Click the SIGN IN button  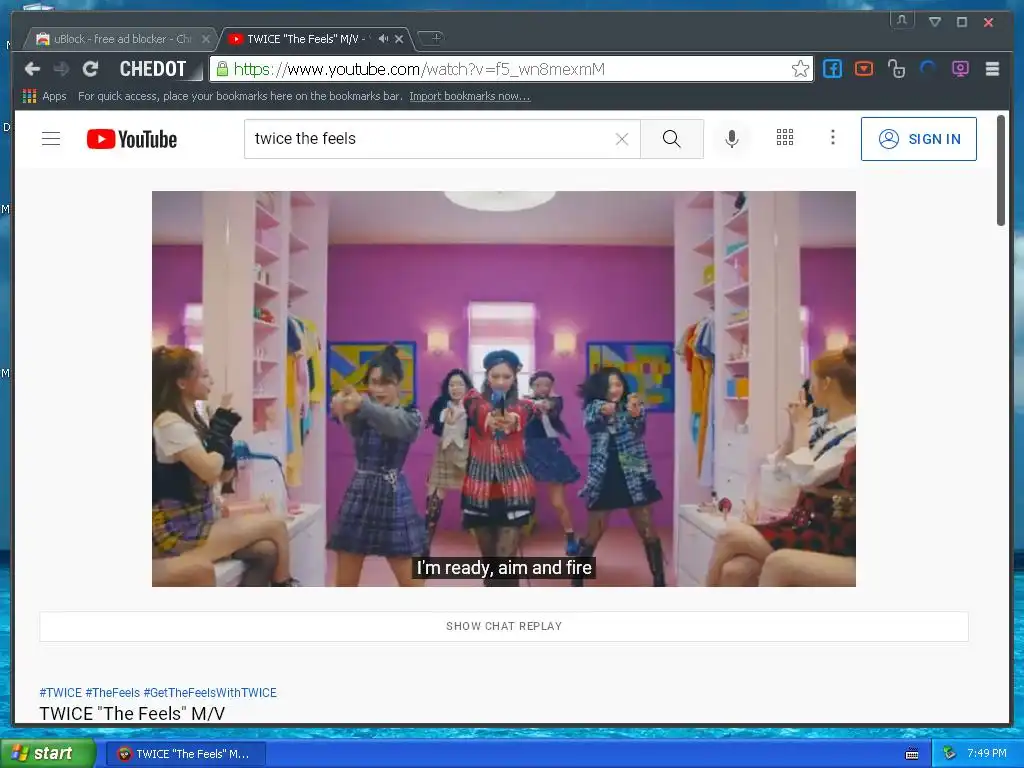919,139
